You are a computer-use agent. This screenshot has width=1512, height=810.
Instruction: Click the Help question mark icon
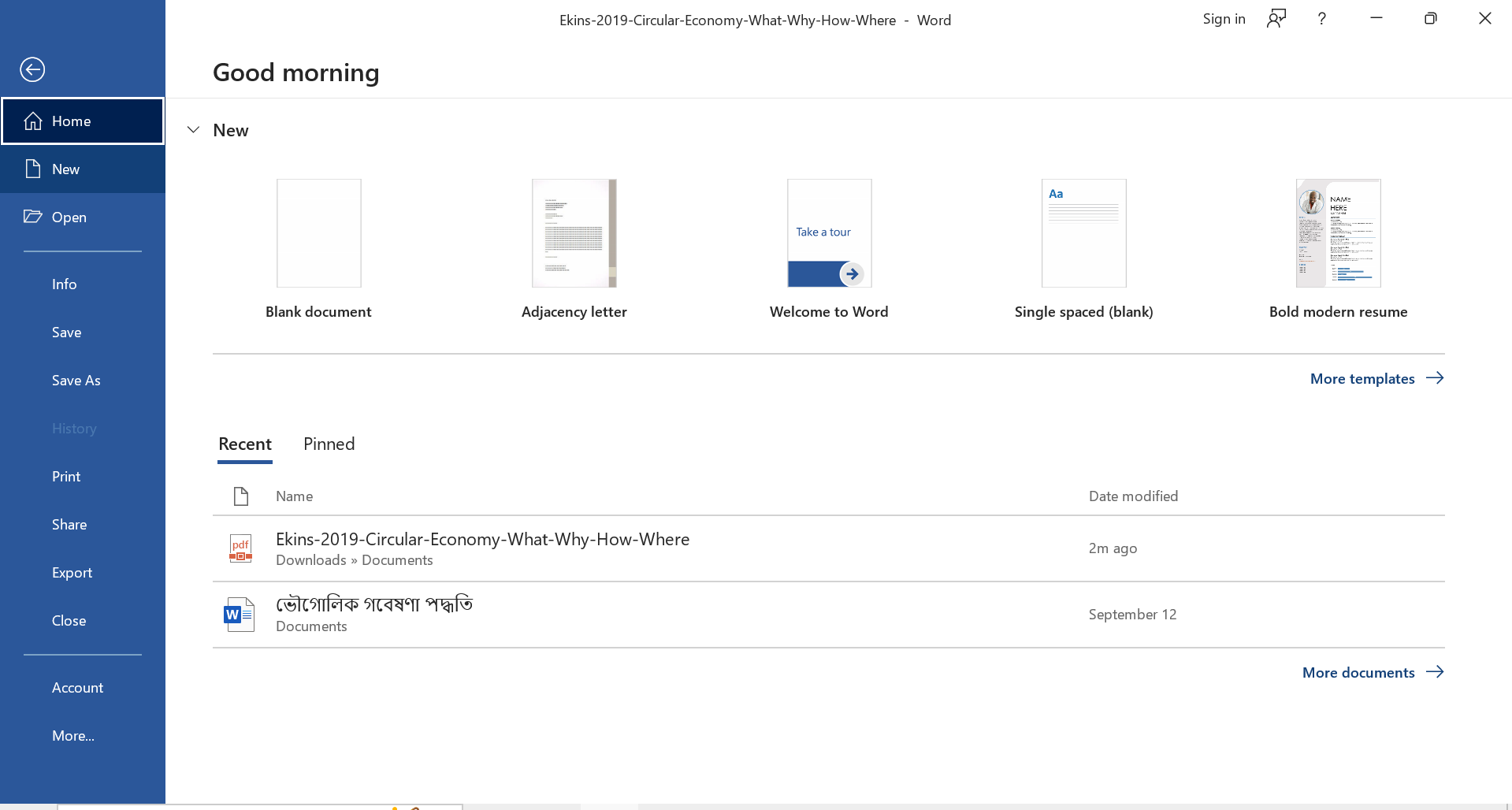1321,19
